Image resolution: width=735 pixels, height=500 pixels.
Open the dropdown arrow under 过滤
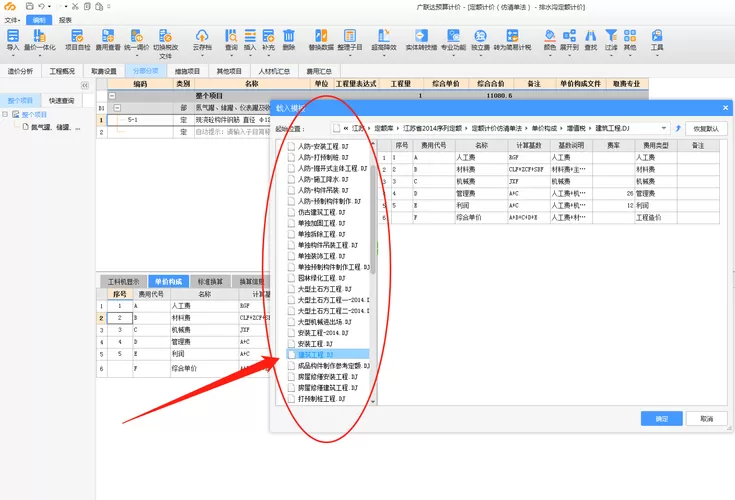[611, 56]
